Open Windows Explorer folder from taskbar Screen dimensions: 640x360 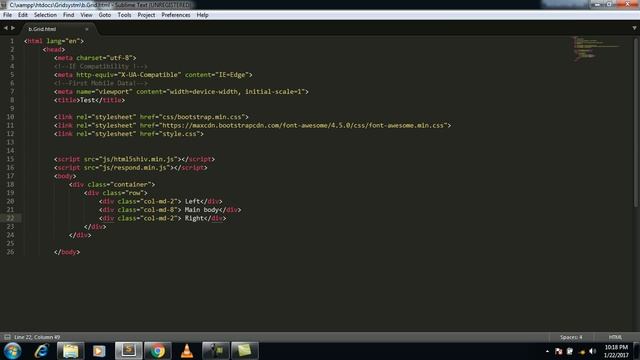click(x=70, y=351)
